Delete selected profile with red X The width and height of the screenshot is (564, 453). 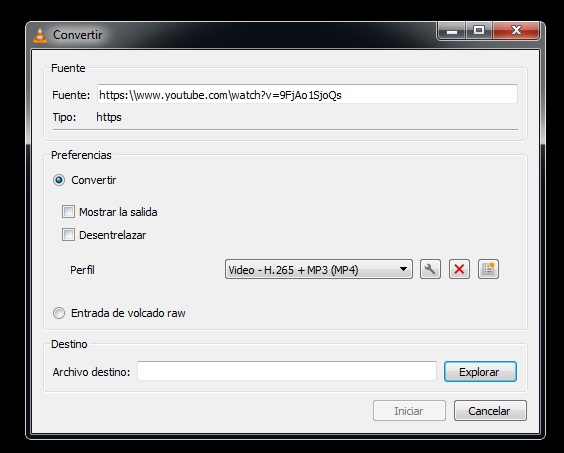pos(459,269)
